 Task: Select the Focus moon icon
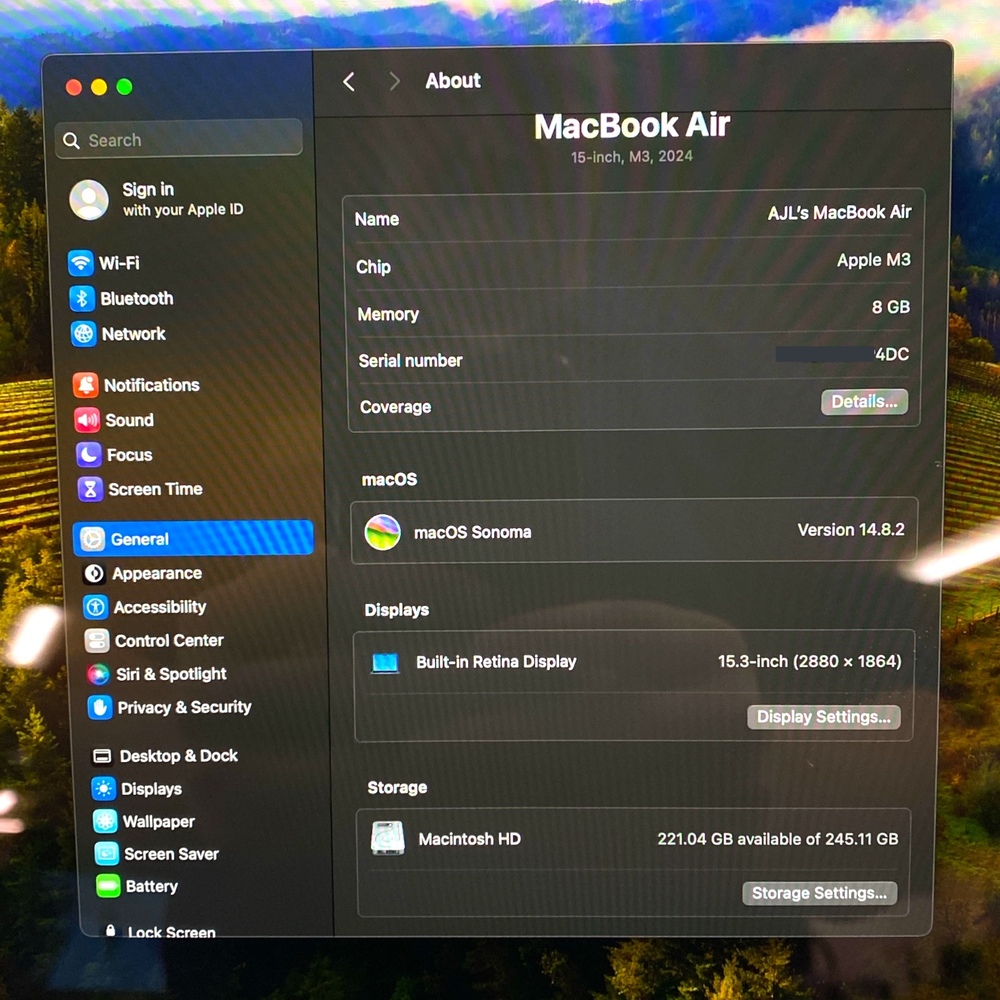tap(89, 455)
